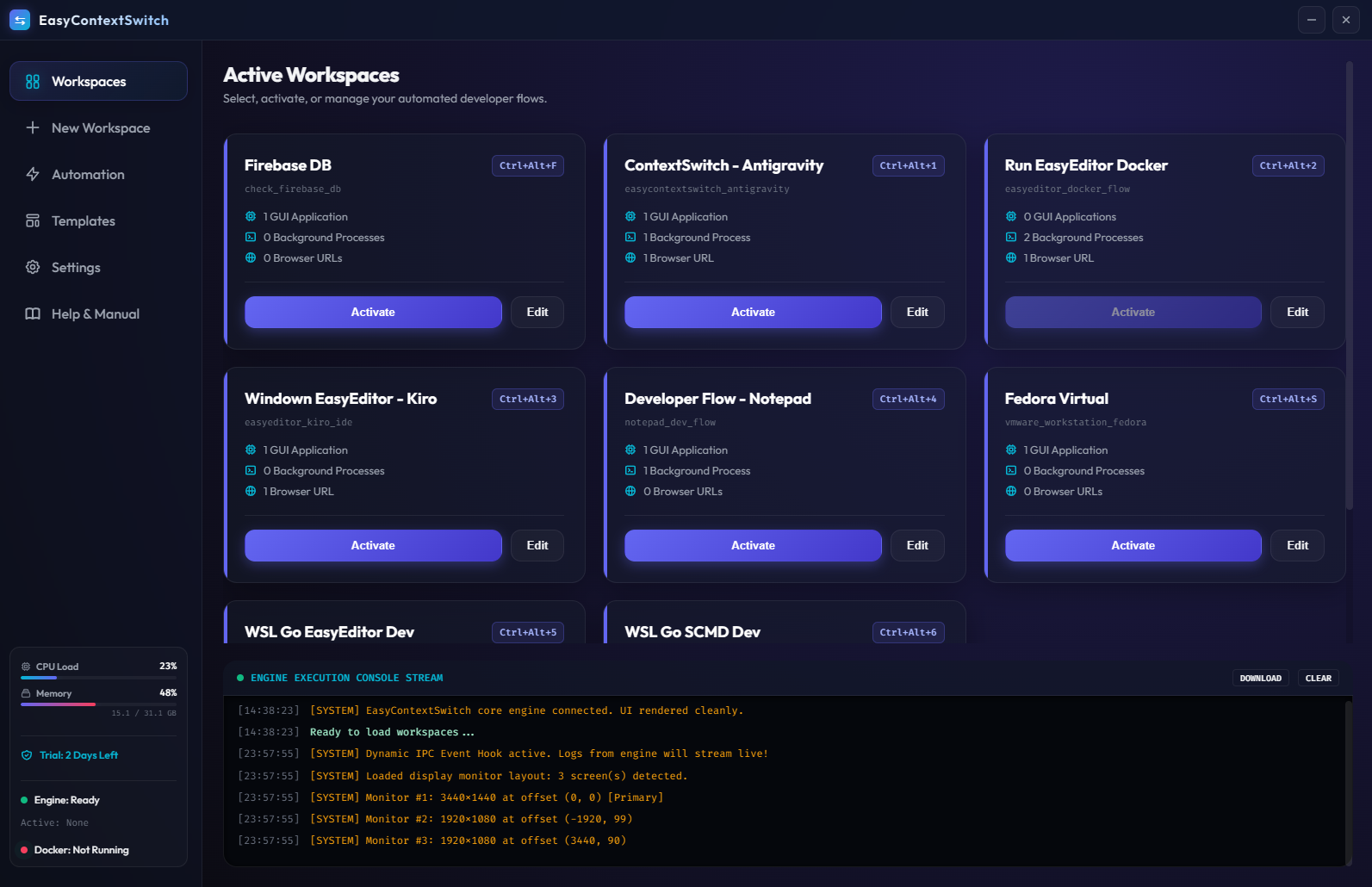Open the Workspaces sidebar section
Screen dimensions: 1372x887
98,81
